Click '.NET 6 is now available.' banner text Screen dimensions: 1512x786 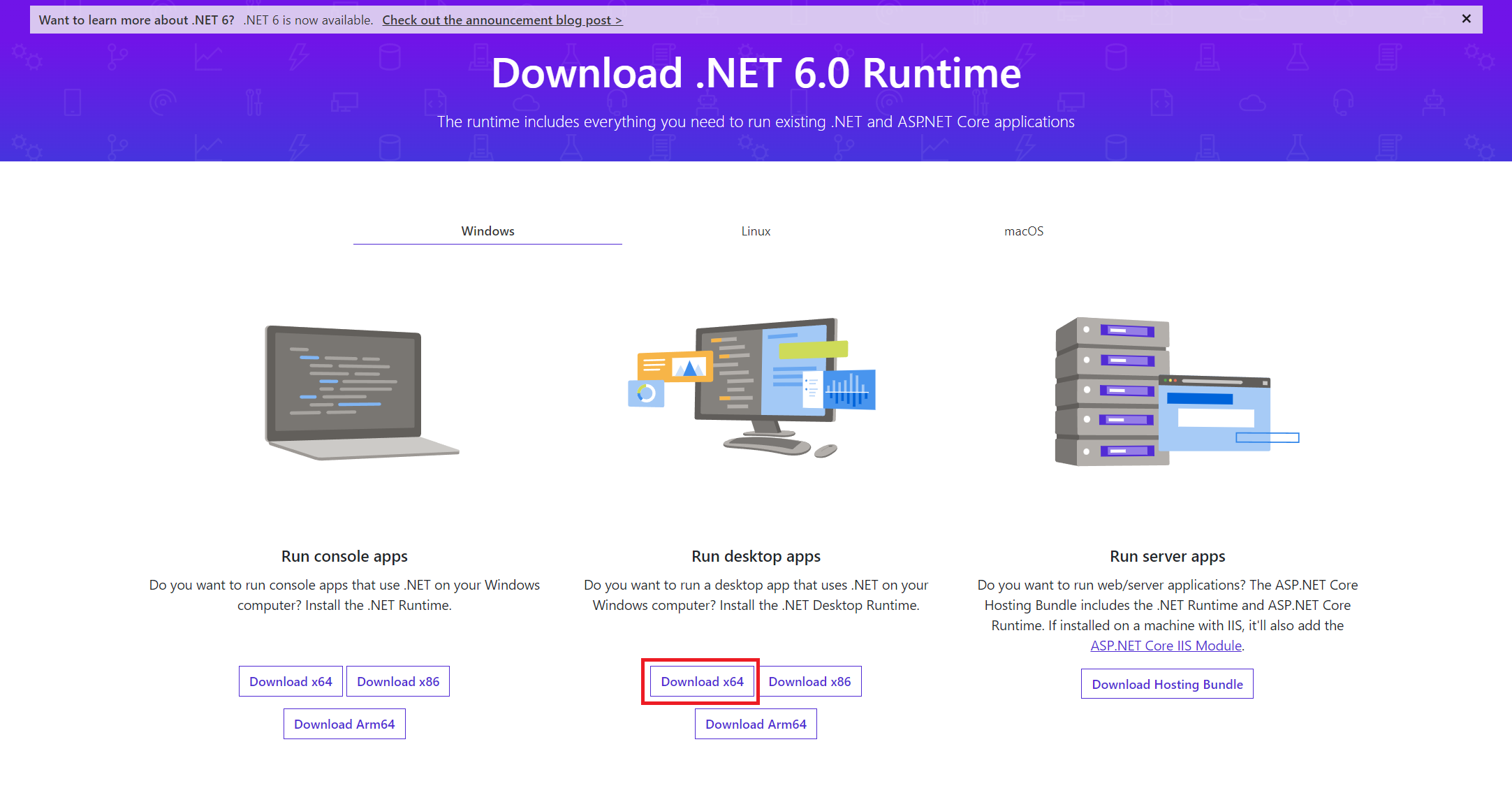(x=308, y=20)
